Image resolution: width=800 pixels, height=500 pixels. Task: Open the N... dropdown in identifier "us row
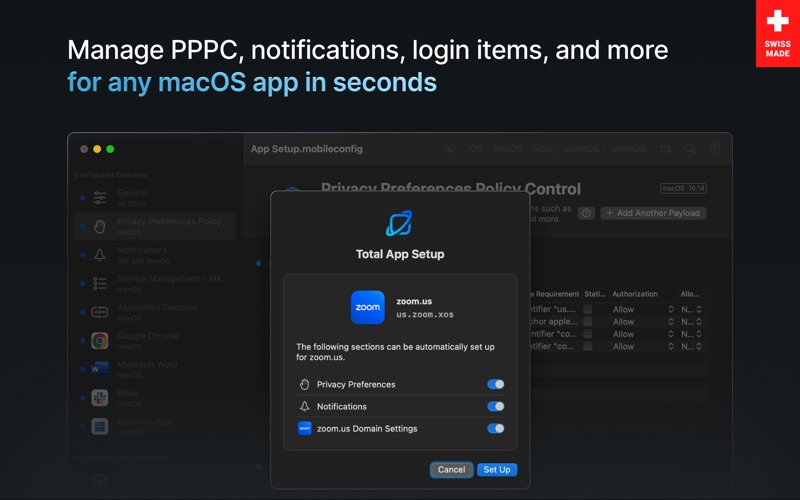[691, 309]
